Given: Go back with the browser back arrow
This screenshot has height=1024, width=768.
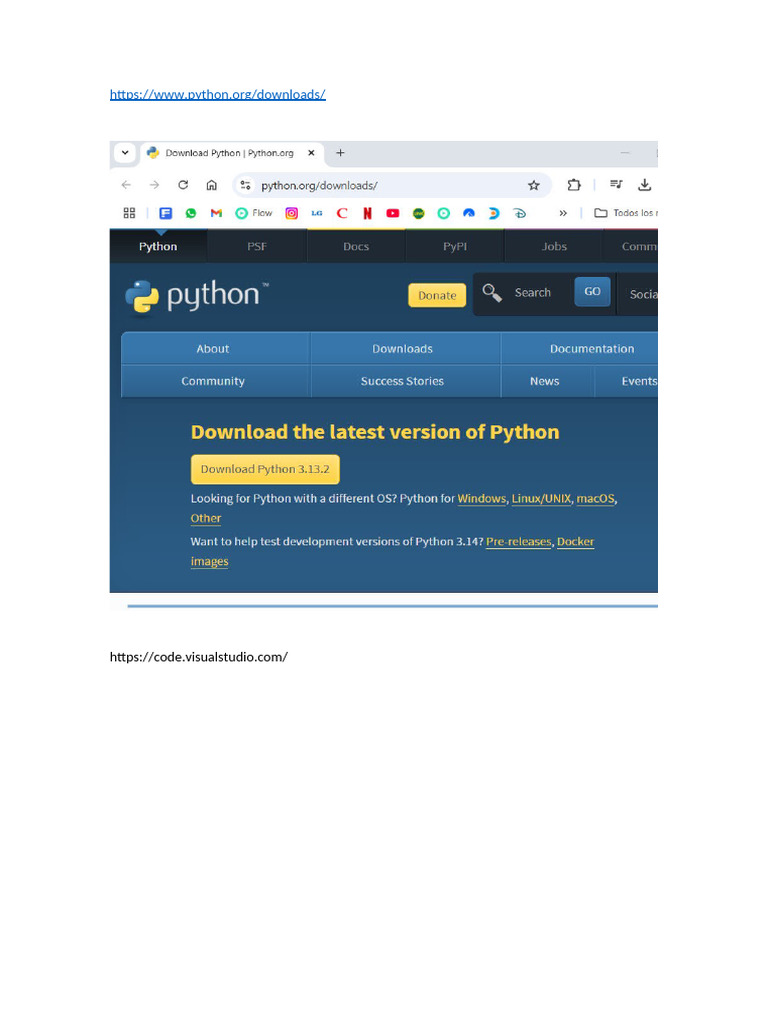Looking at the screenshot, I should pyautogui.click(x=126, y=185).
